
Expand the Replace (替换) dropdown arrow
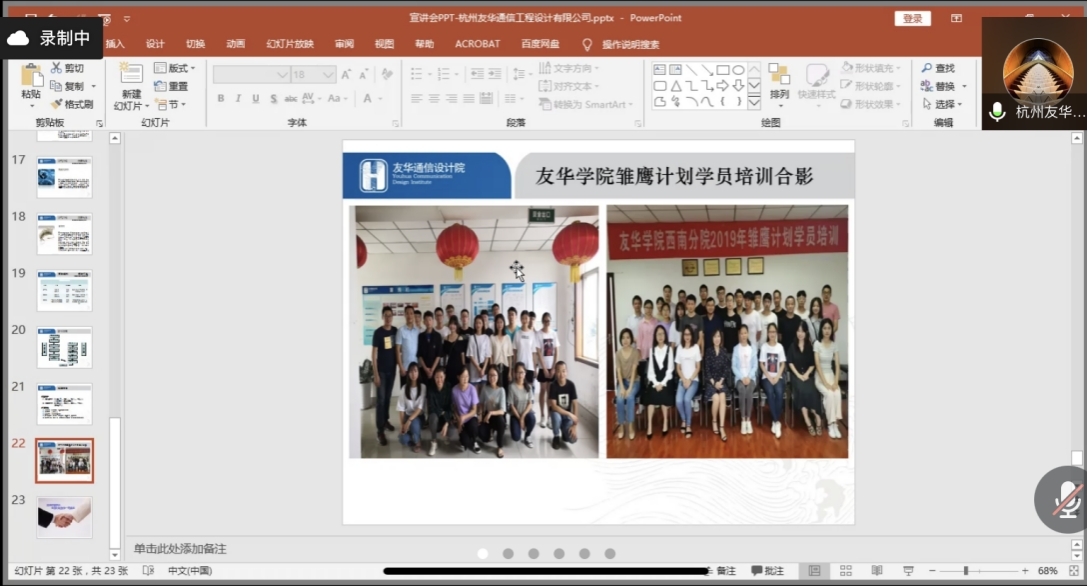point(964,86)
